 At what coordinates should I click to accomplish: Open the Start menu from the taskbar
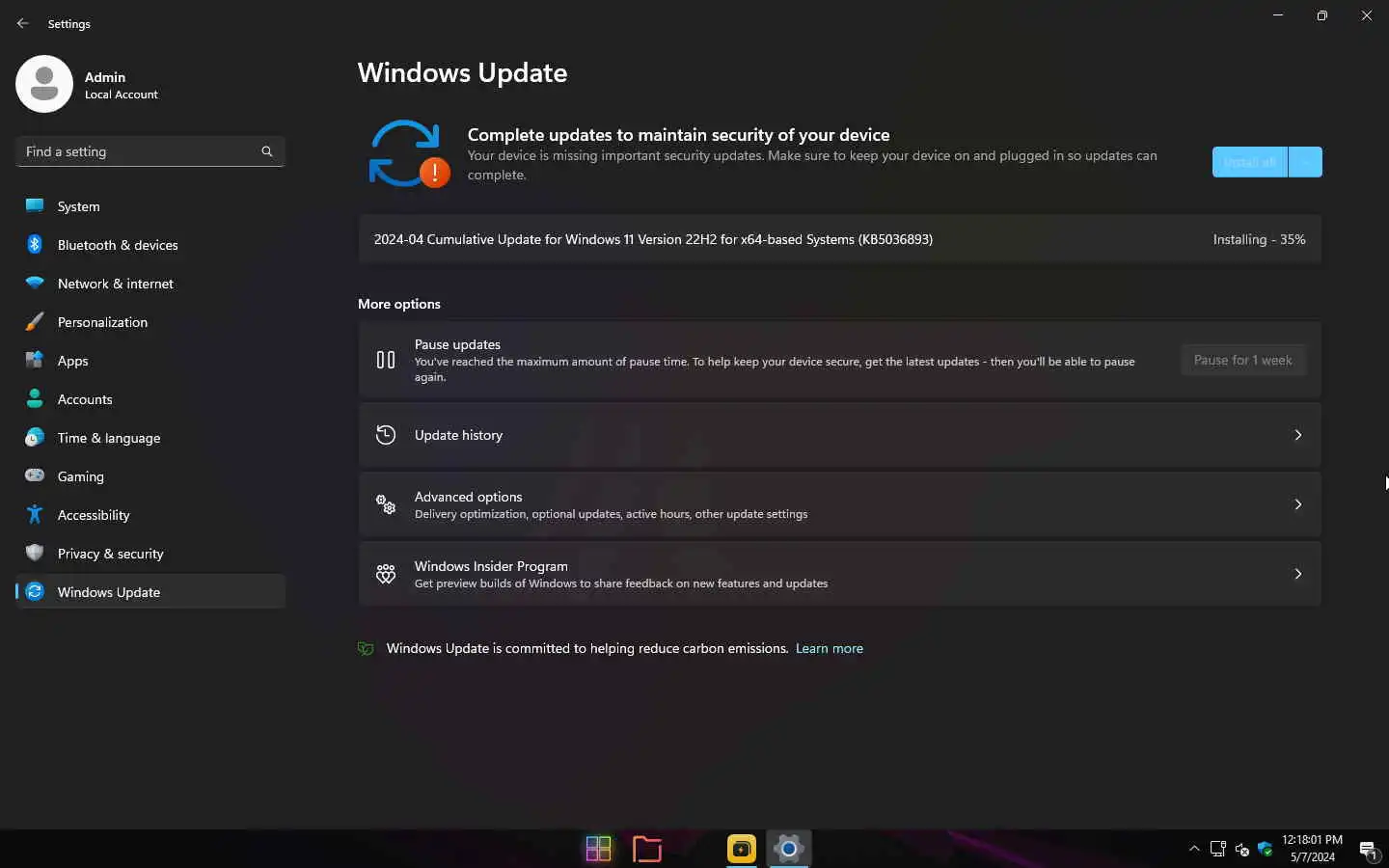[598, 849]
